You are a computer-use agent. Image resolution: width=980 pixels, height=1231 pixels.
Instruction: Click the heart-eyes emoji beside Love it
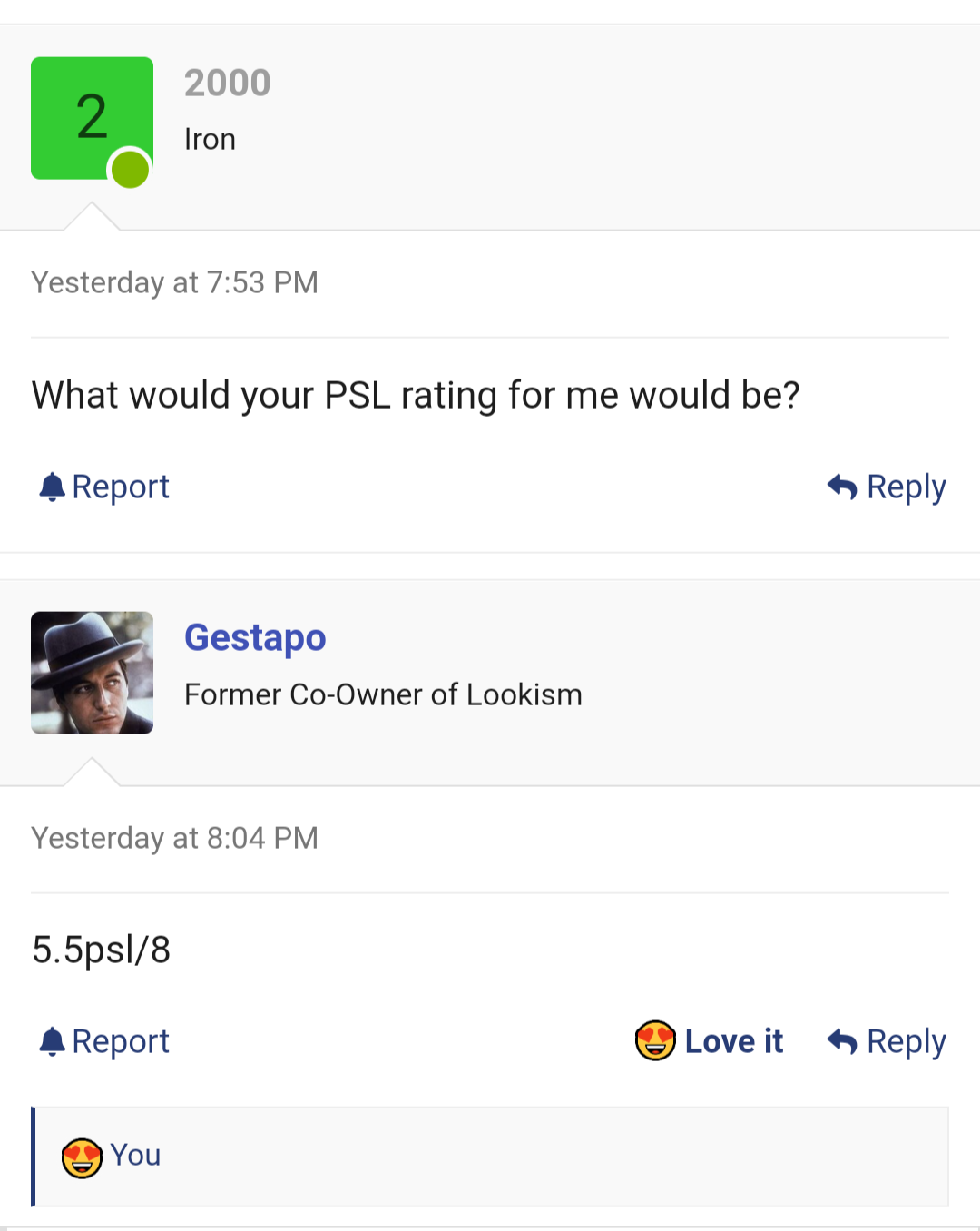(x=655, y=1041)
